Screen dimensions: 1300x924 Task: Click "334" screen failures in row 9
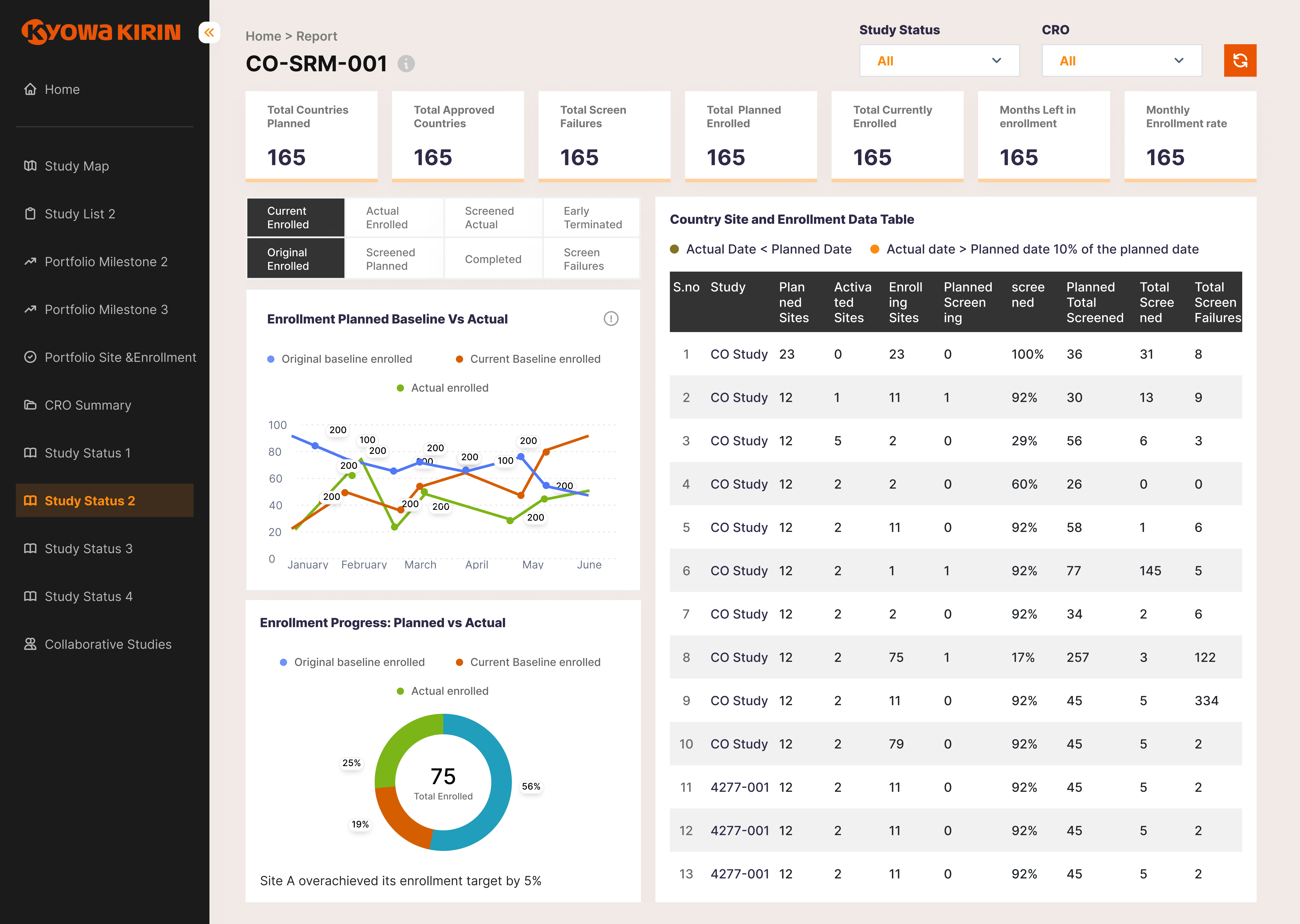(x=1207, y=701)
